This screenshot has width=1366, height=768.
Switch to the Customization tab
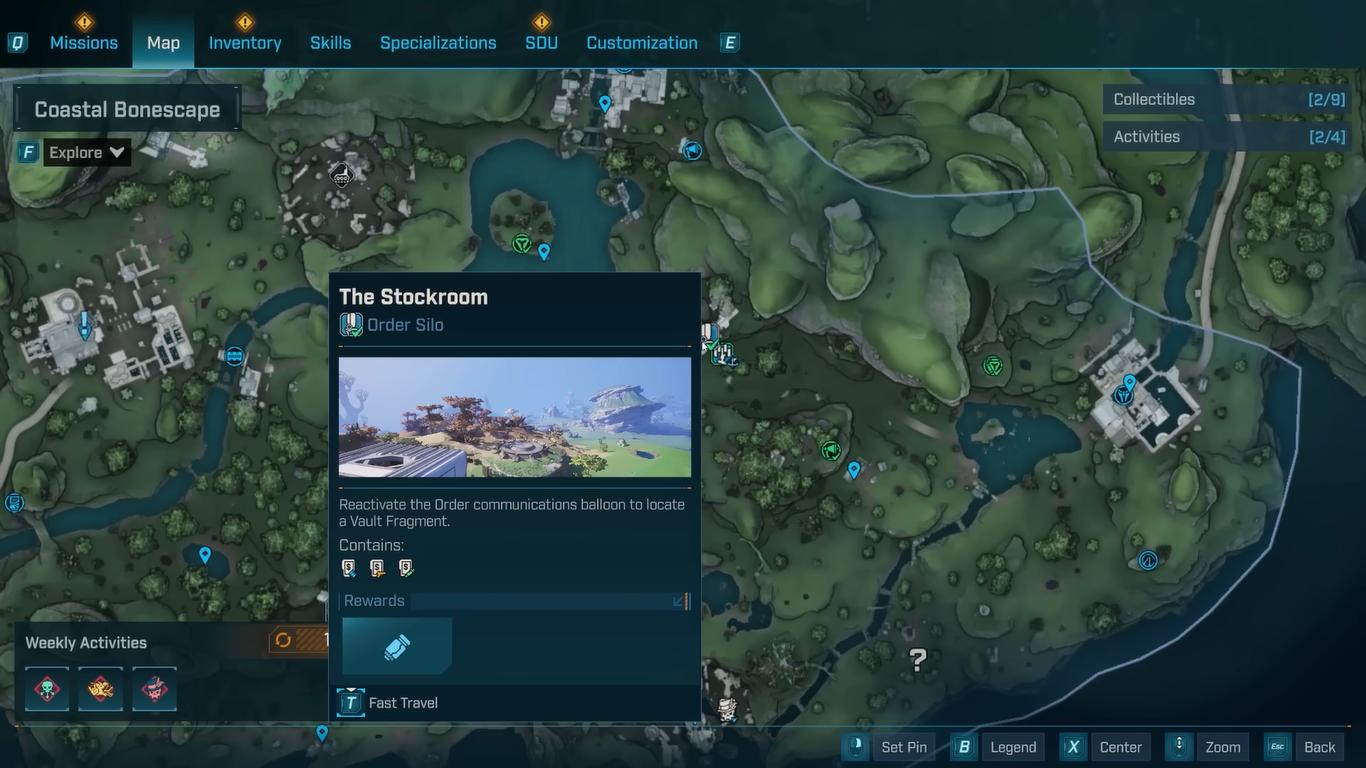[642, 43]
